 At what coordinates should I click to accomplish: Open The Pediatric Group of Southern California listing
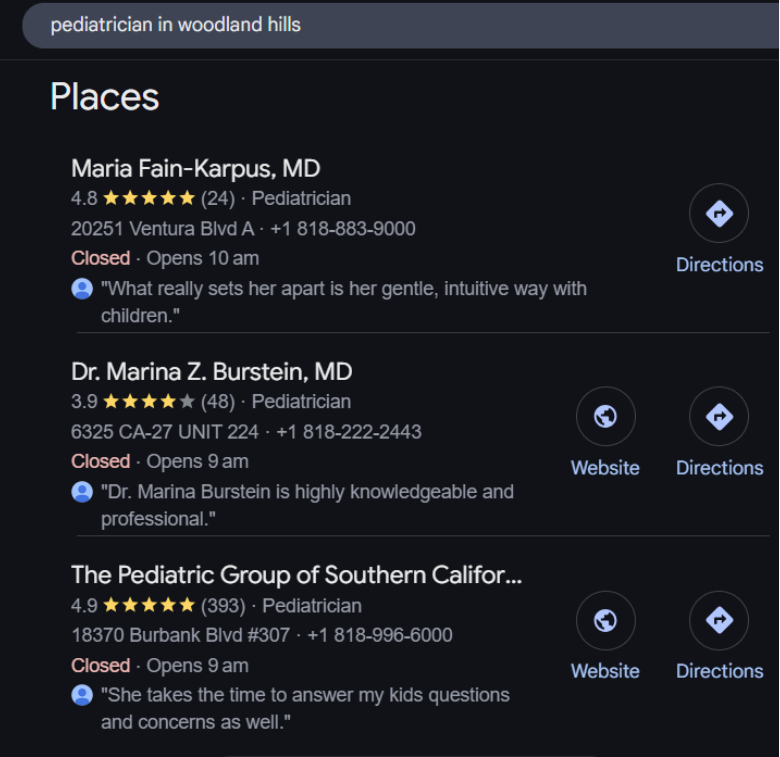pos(296,575)
